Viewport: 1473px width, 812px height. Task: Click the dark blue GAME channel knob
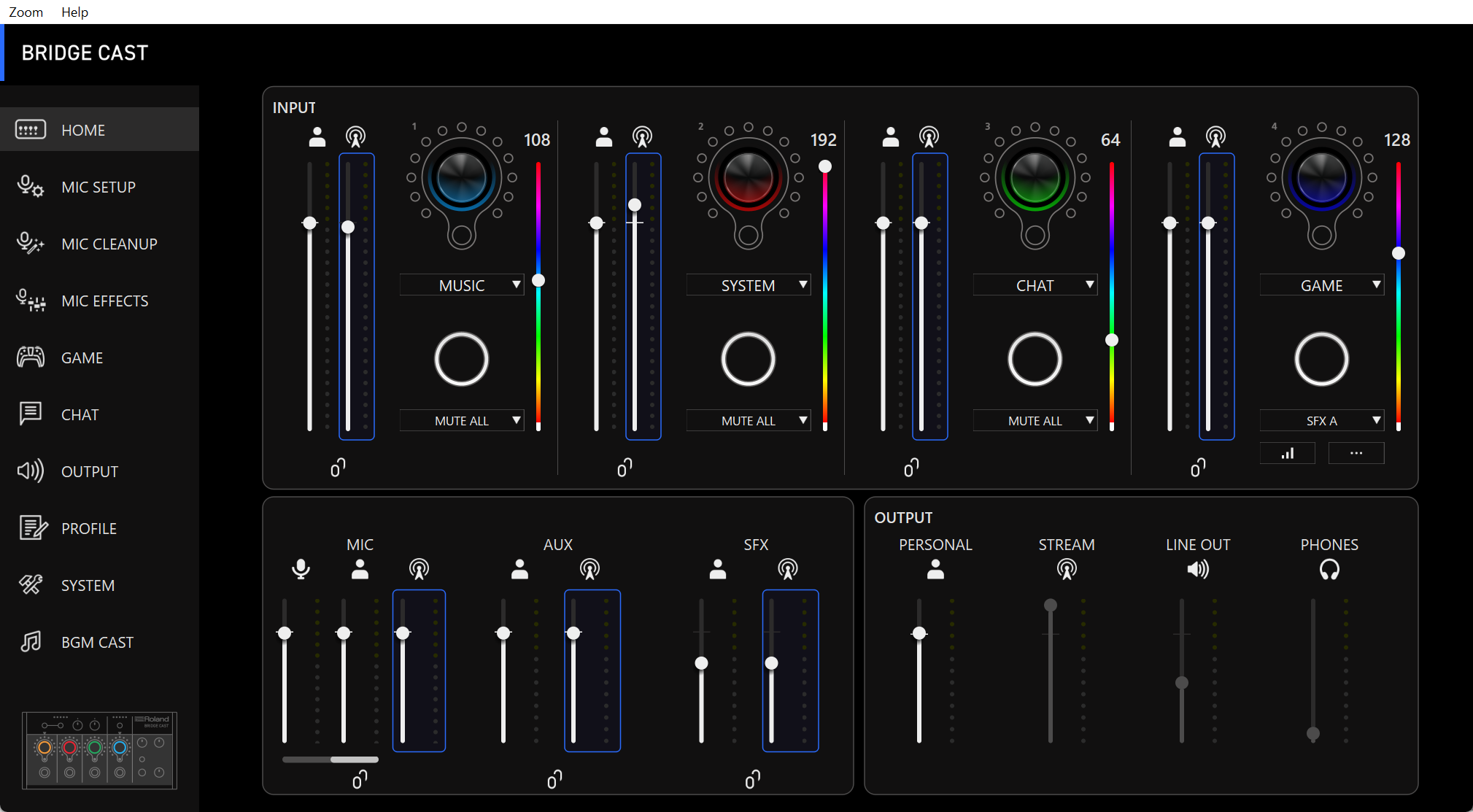(x=1322, y=177)
